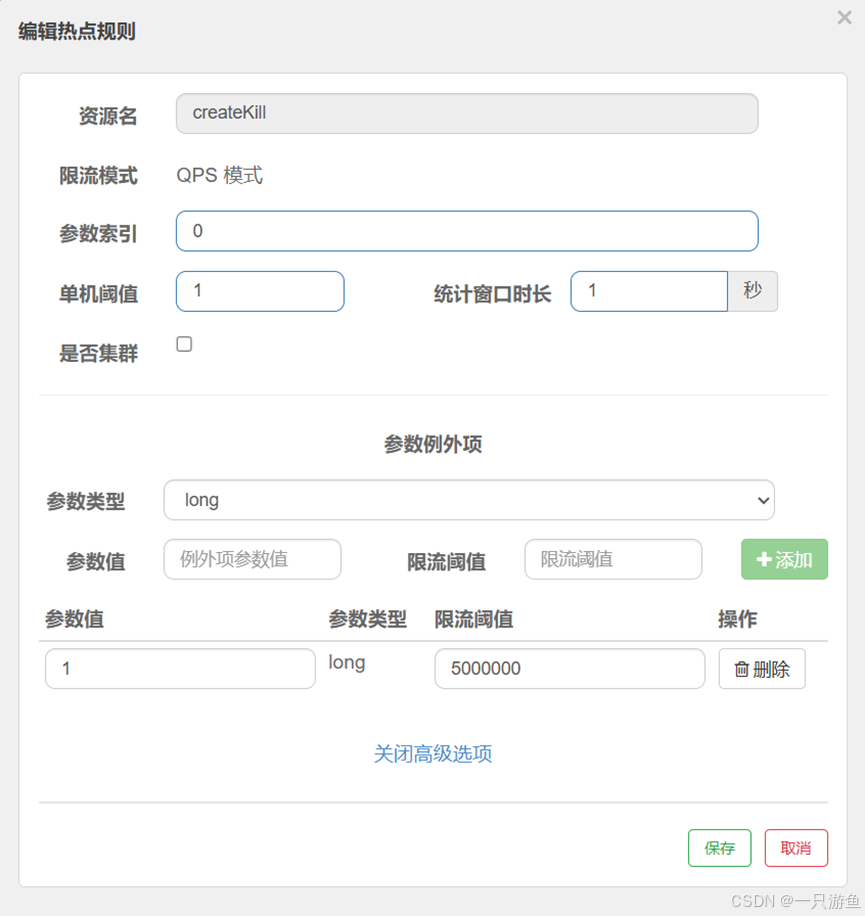Close the 编辑热点规则 dialog with X
Screen dimensions: 865x916
point(844,18)
